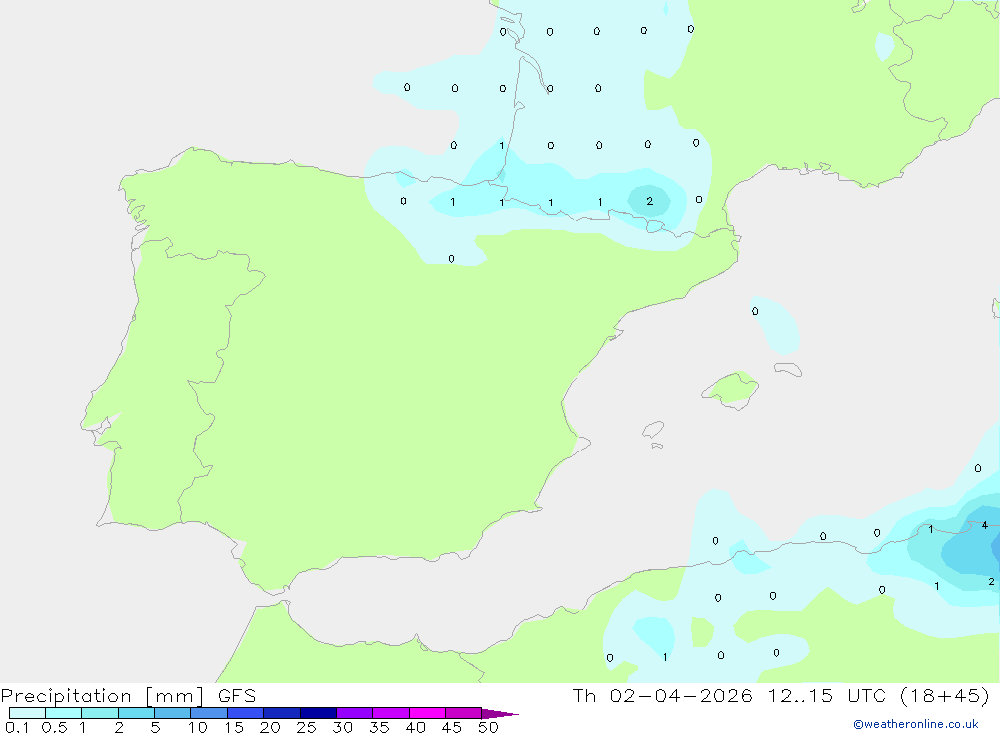Click the 2–5 mm legend swatch
Image resolution: width=1000 pixels, height=733 pixels.
[x=136, y=713]
